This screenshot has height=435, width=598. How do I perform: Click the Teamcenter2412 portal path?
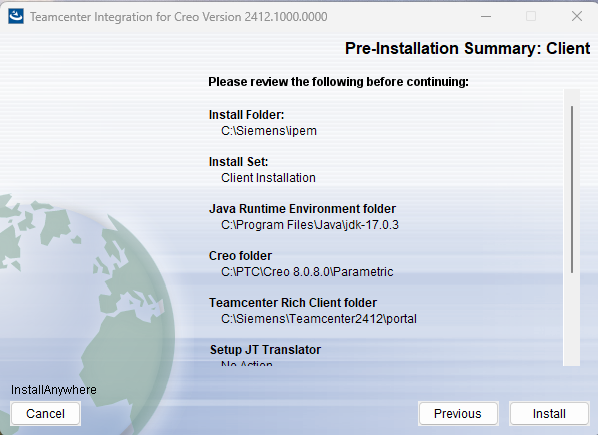[x=319, y=318]
